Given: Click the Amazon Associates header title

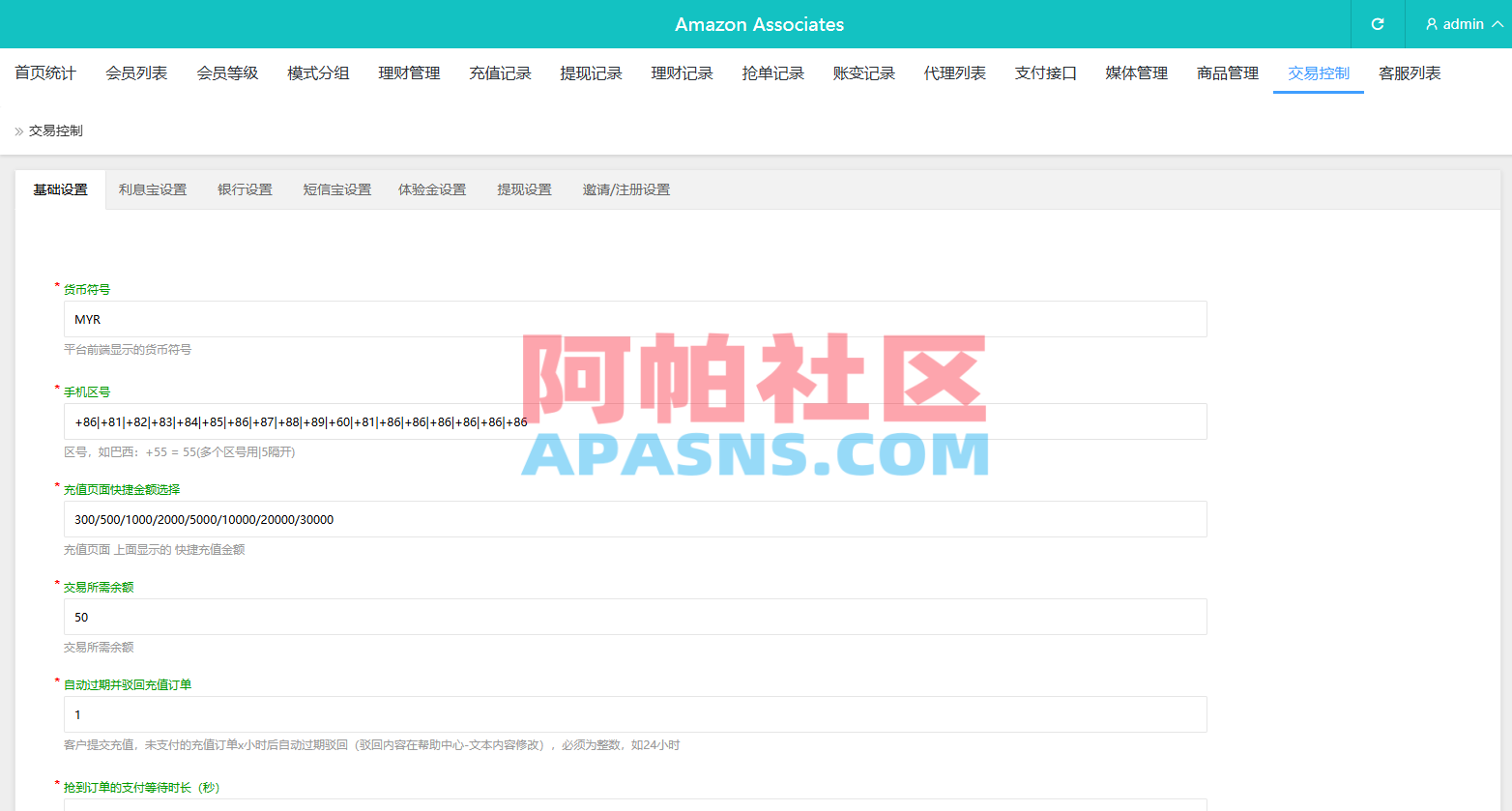Looking at the screenshot, I should click(x=759, y=24).
